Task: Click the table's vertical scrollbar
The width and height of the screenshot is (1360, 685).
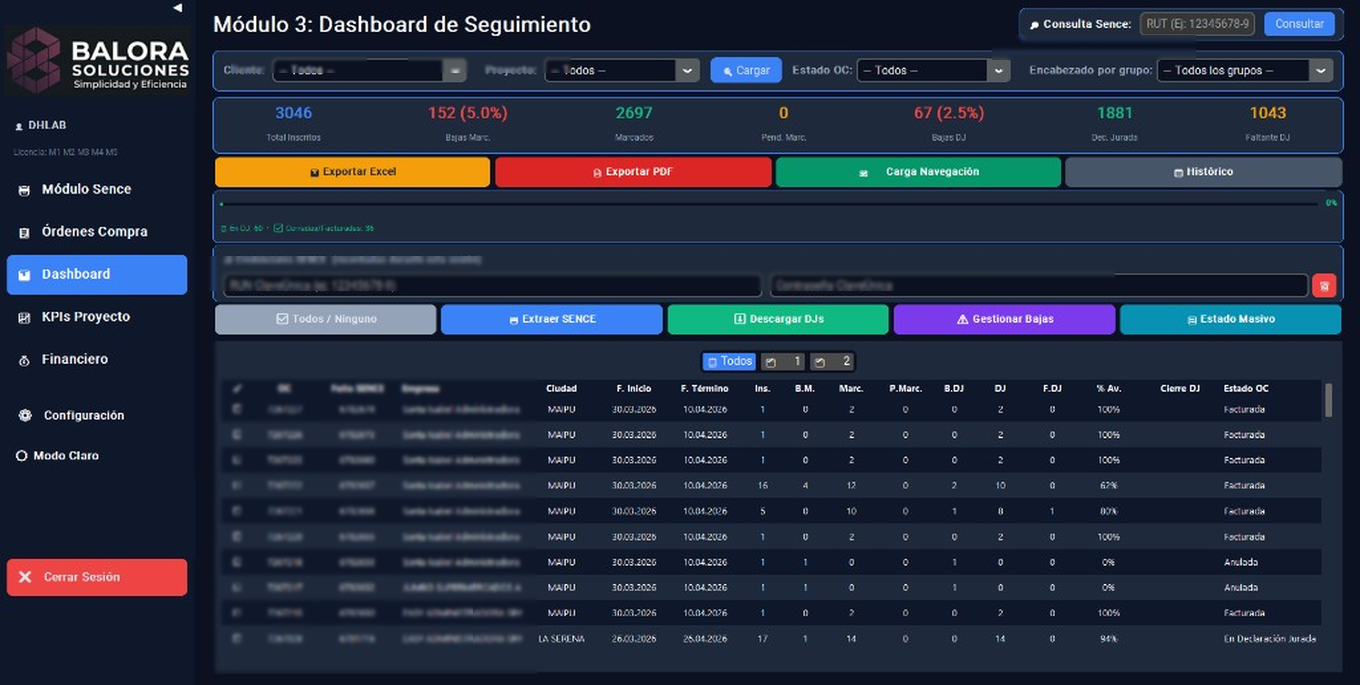Action: [1329, 400]
